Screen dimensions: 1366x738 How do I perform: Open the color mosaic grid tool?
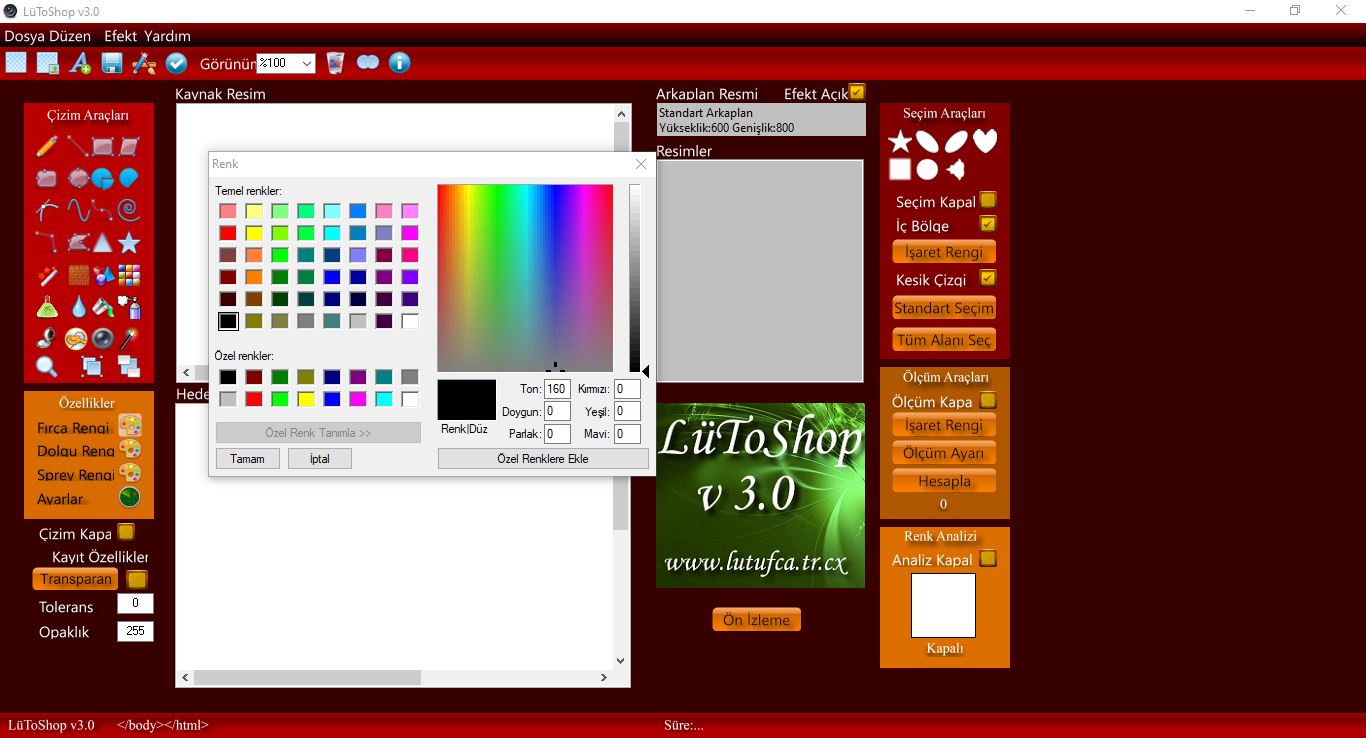[x=129, y=274]
